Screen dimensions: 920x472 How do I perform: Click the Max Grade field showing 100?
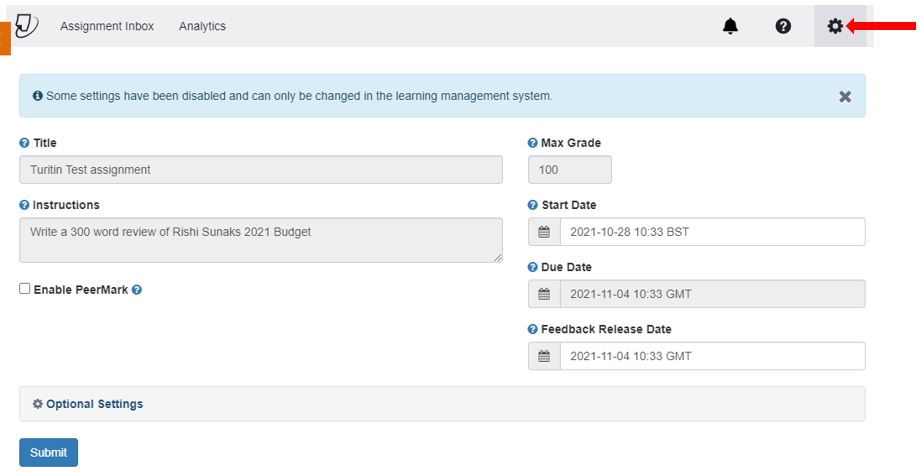pyautogui.click(x=570, y=170)
